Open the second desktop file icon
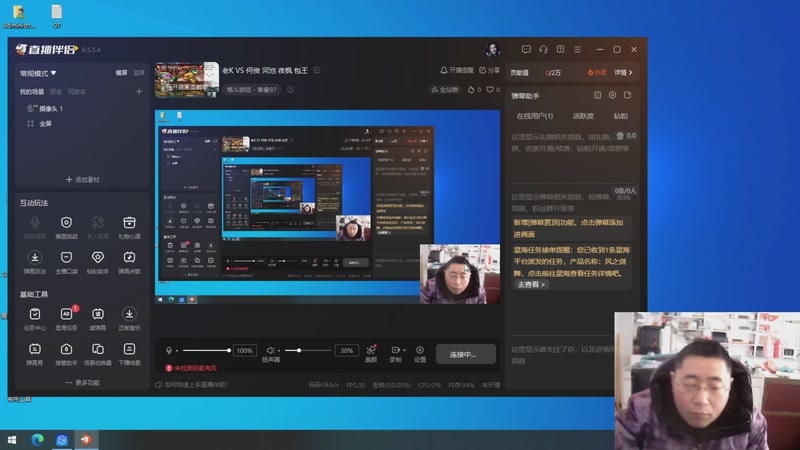 tap(57, 16)
